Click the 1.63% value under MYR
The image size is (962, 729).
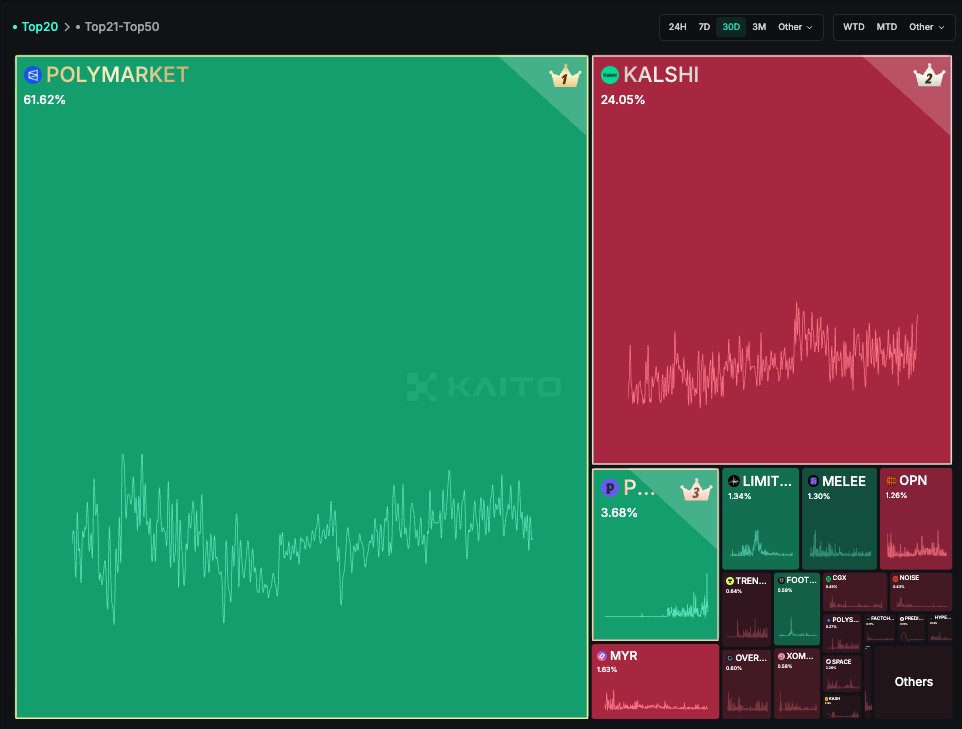click(607, 669)
